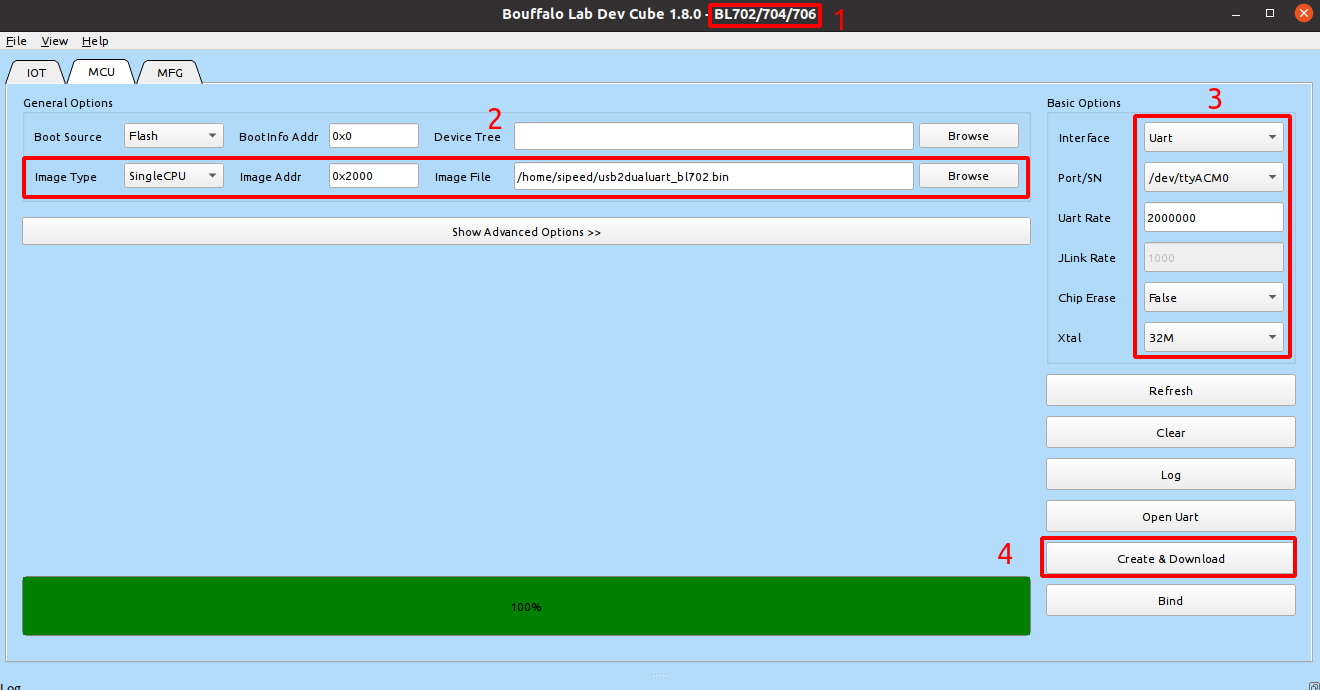Image resolution: width=1320 pixels, height=690 pixels.
Task: Open the Help menu
Action: coord(95,41)
